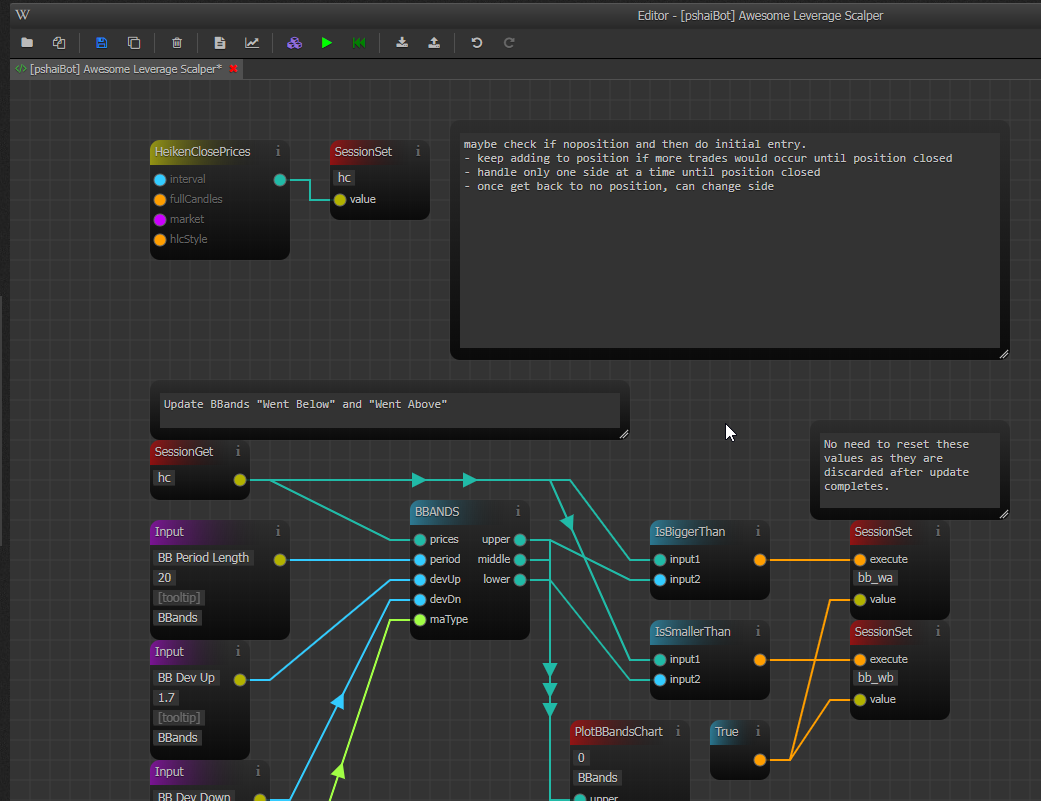Click the bb_wb key field
The image size is (1041, 801).
(876, 678)
